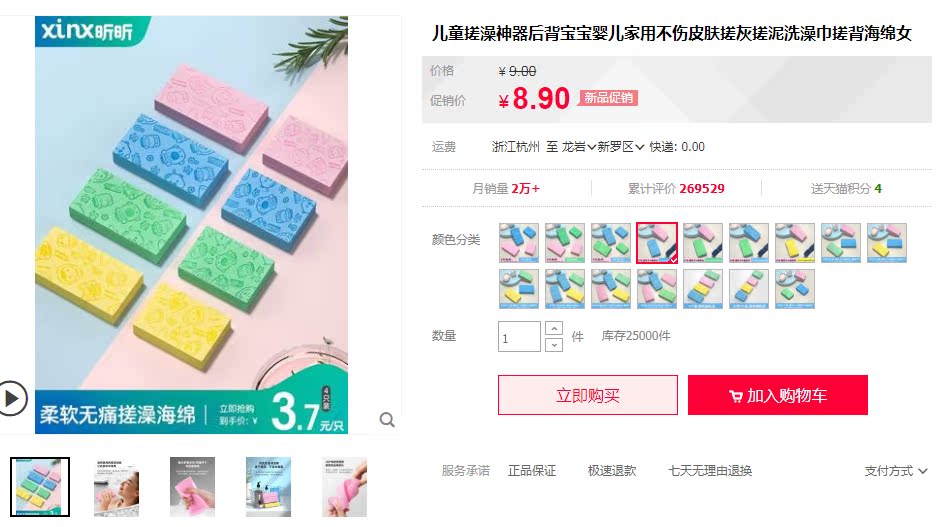The image size is (946, 527).
Task: Open the second gallery thumbnail with woman
Action: tap(116, 487)
